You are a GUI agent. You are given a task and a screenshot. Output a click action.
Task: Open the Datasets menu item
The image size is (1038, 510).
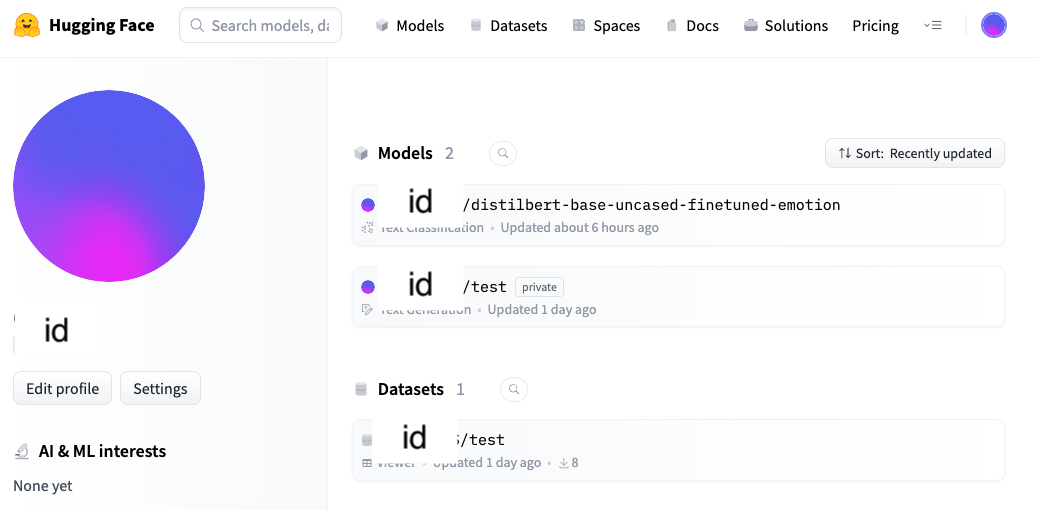pyautogui.click(x=518, y=26)
